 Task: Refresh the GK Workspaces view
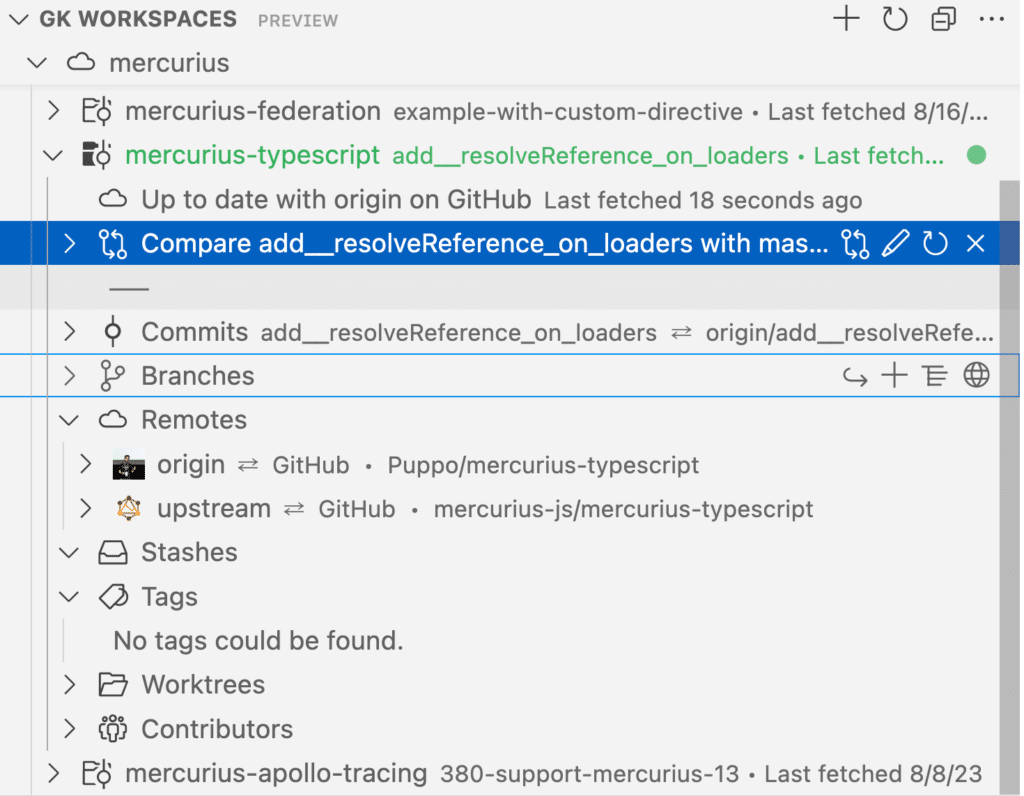(x=894, y=18)
